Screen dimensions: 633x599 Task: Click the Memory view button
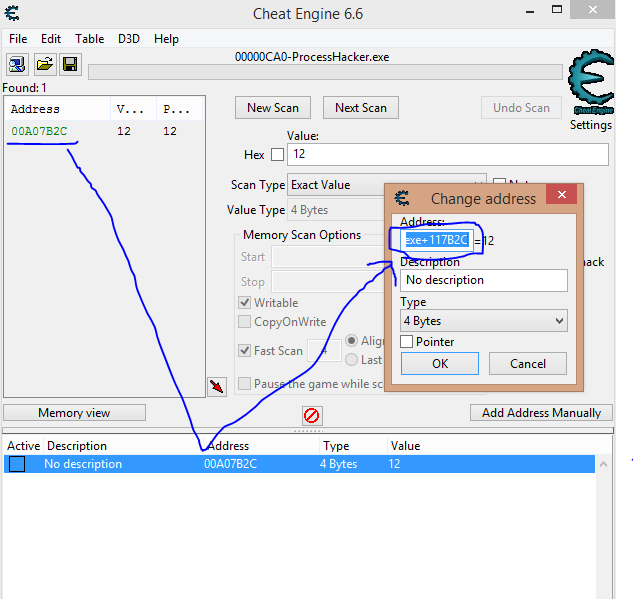(x=74, y=413)
